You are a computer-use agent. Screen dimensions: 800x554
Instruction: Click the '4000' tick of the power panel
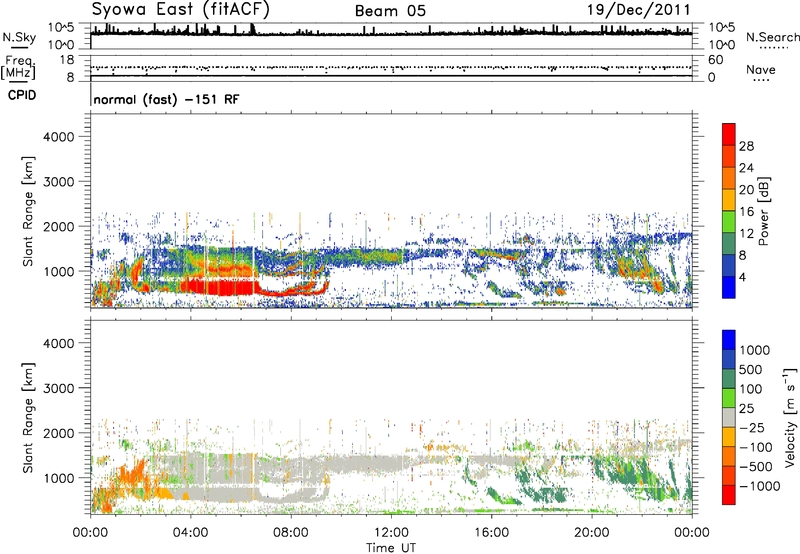(58, 137)
